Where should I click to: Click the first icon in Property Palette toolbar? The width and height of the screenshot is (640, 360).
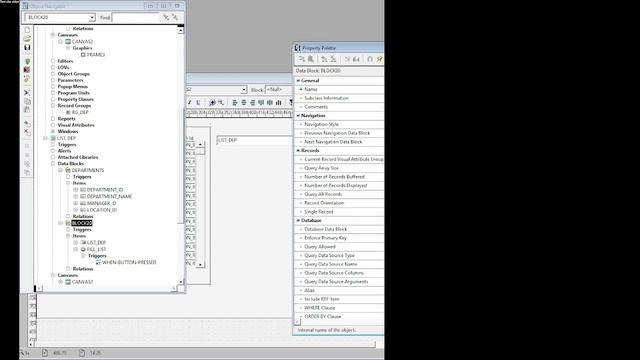pos(302,59)
